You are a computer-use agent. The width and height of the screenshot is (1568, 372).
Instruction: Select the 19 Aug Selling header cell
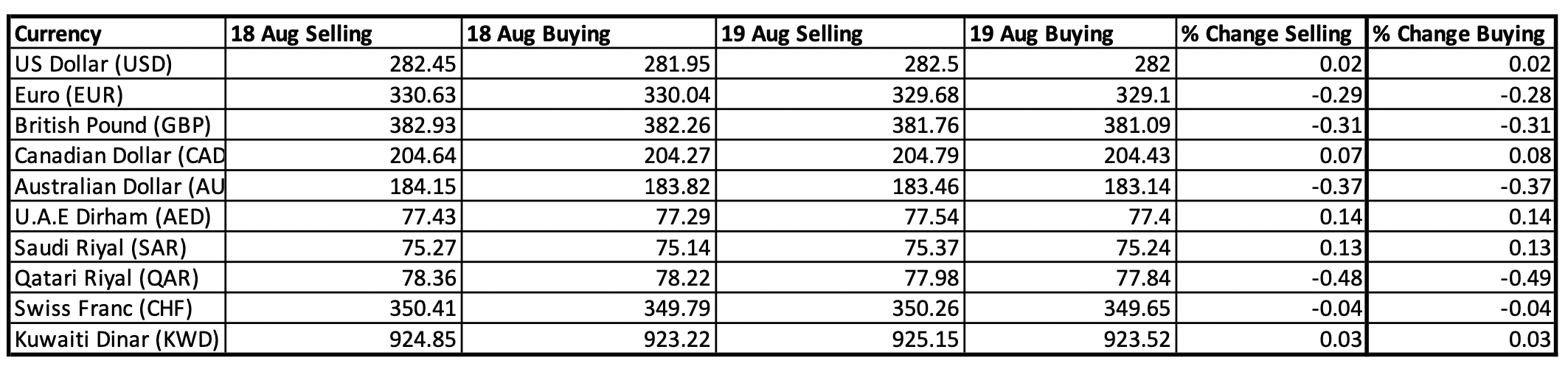(x=839, y=34)
